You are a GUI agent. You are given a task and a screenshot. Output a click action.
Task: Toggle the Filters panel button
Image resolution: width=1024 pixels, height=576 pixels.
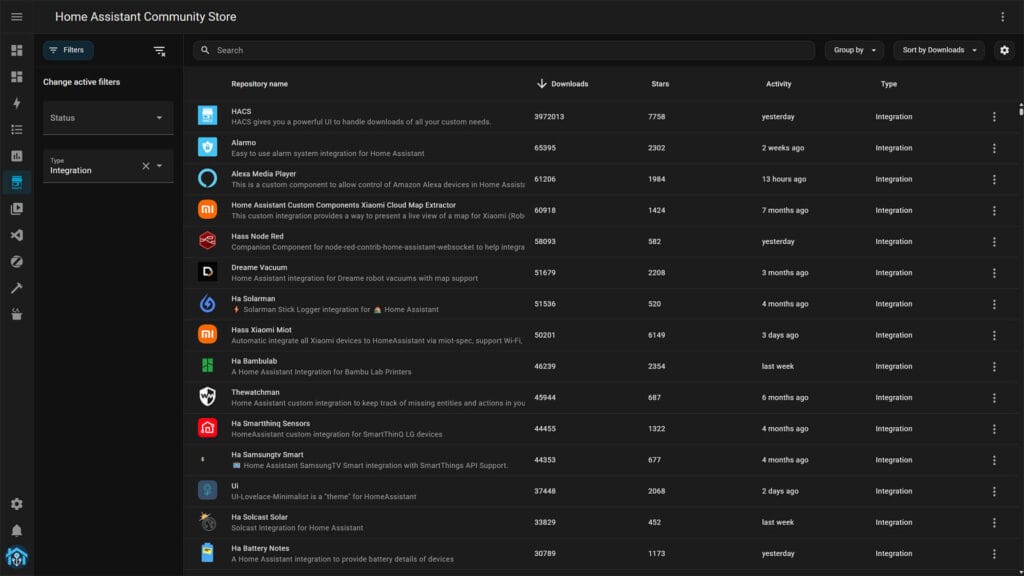68,50
